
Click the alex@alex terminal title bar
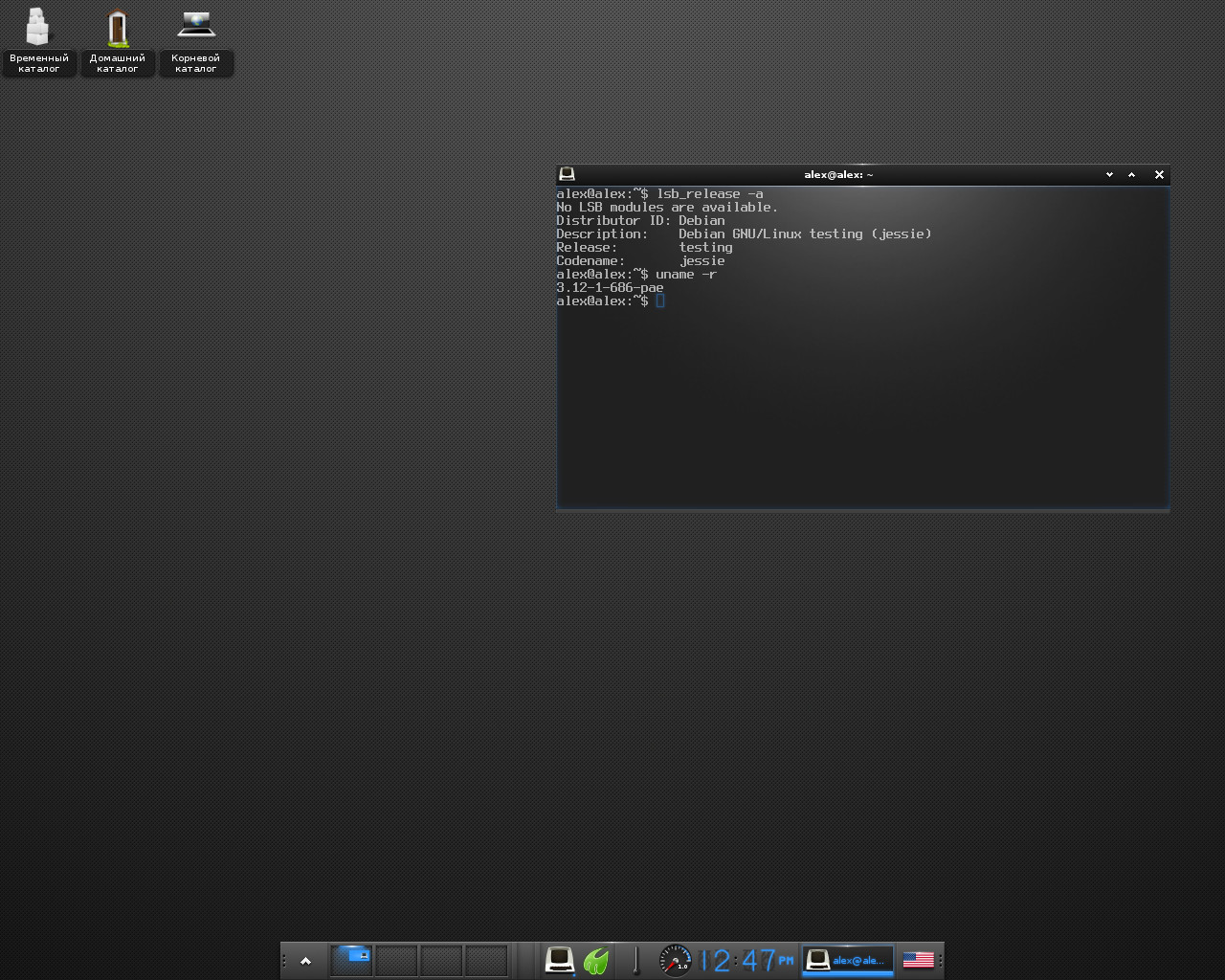[x=837, y=174]
